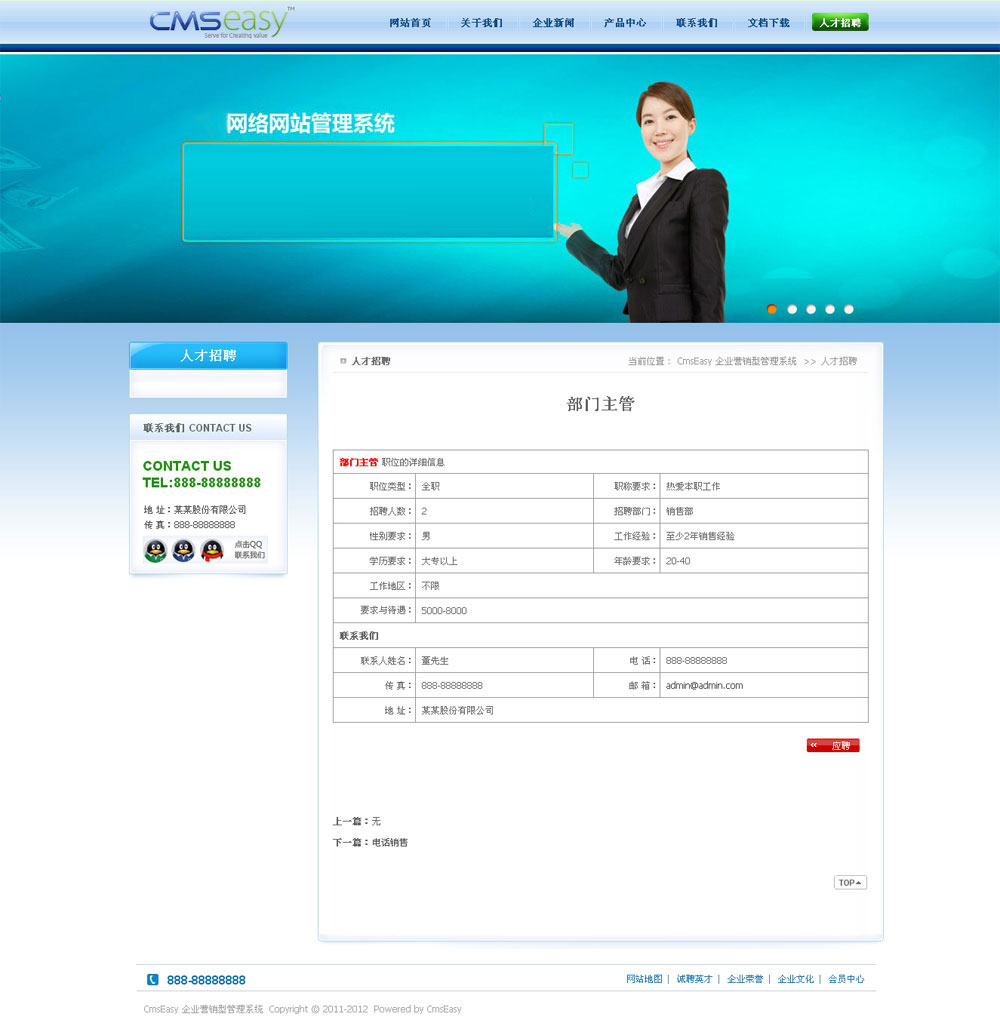Select the first orange banner slide dot
This screenshot has width=1000, height=1026.
pyautogui.click(x=772, y=309)
